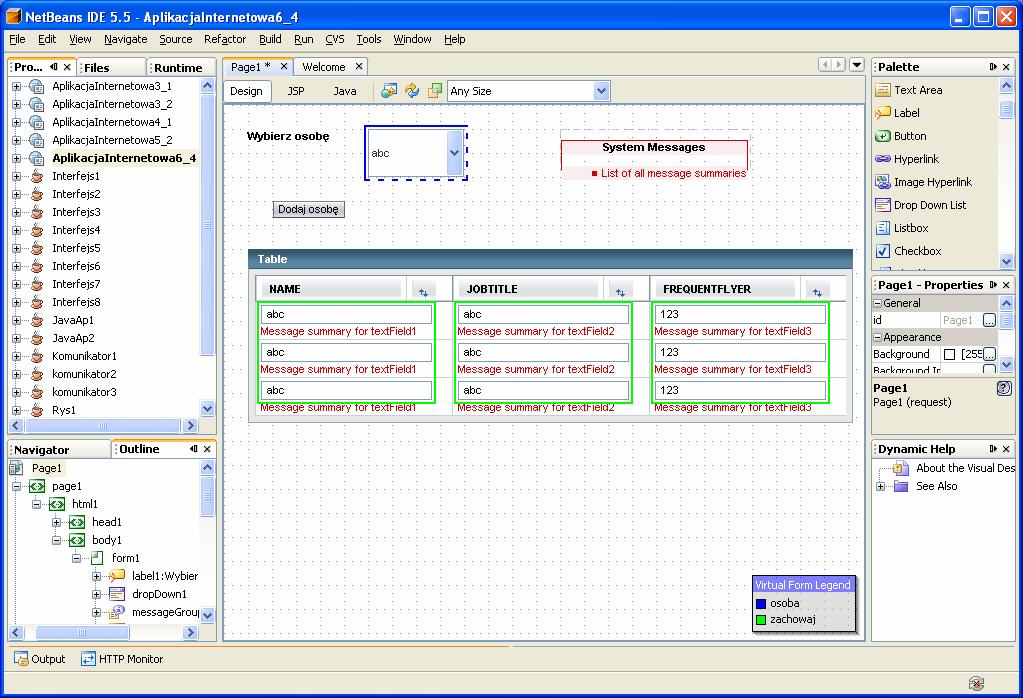Open the Output window icon
Viewport: 1023px width, 698px height.
(x=21, y=659)
